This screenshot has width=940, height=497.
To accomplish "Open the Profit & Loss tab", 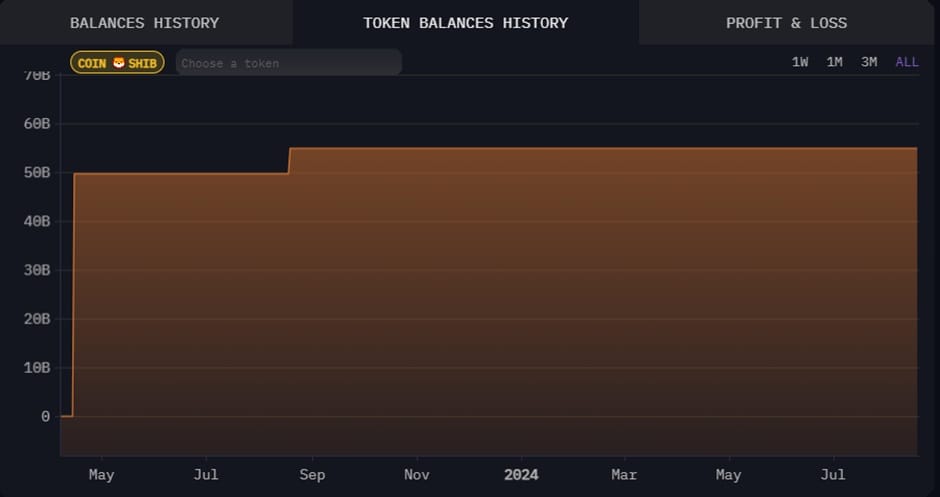I will click(786, 22).
